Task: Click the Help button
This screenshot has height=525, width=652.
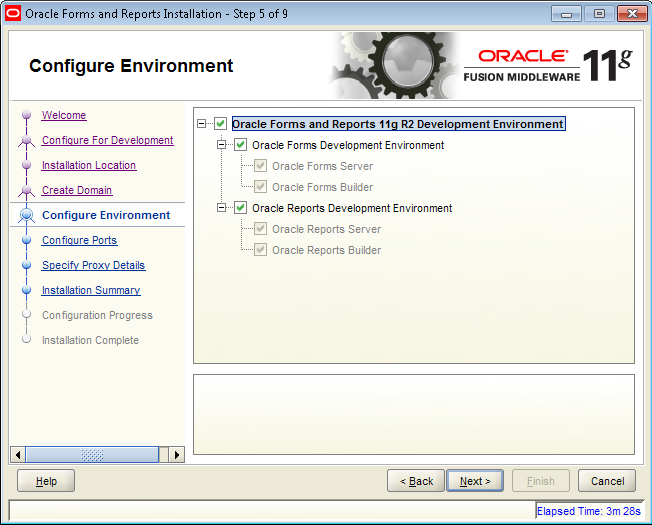Action: (x=46, y=481)
